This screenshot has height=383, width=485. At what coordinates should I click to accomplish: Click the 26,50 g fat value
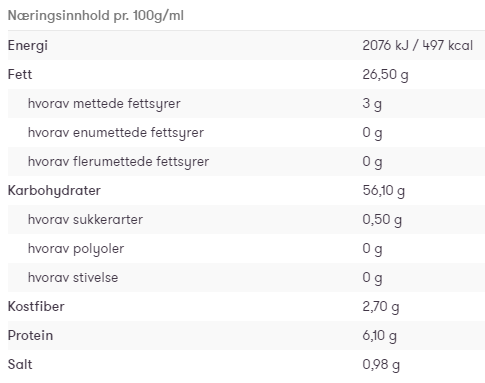(385, 75)
